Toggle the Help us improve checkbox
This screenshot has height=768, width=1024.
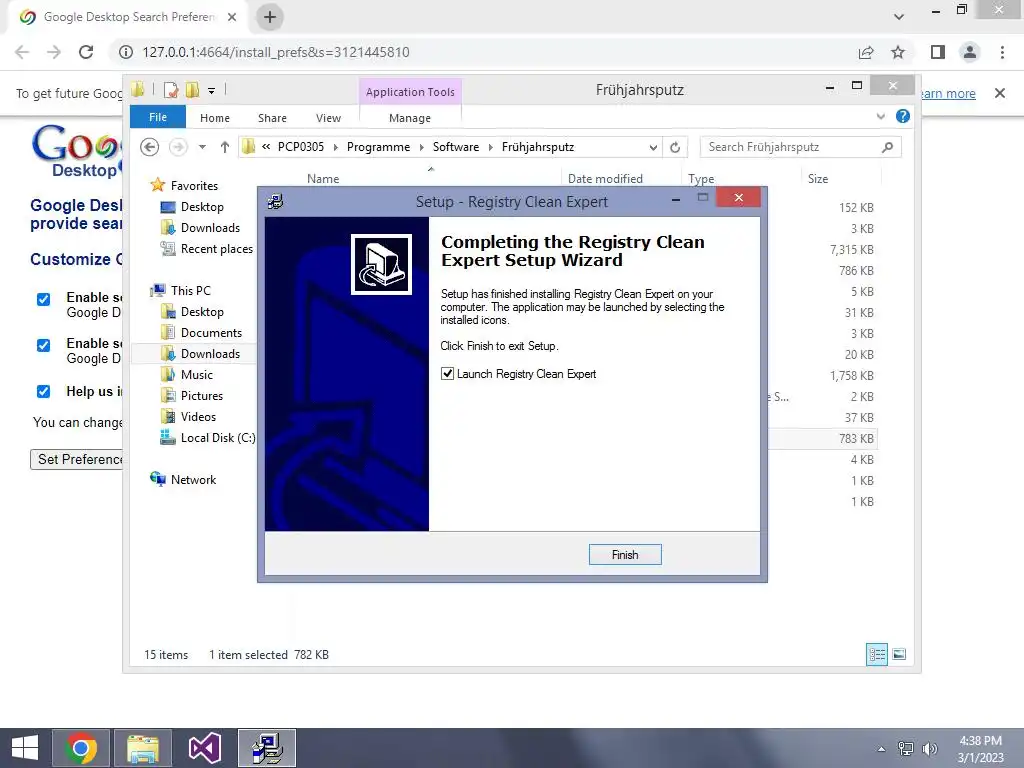[x=43, y=391]
